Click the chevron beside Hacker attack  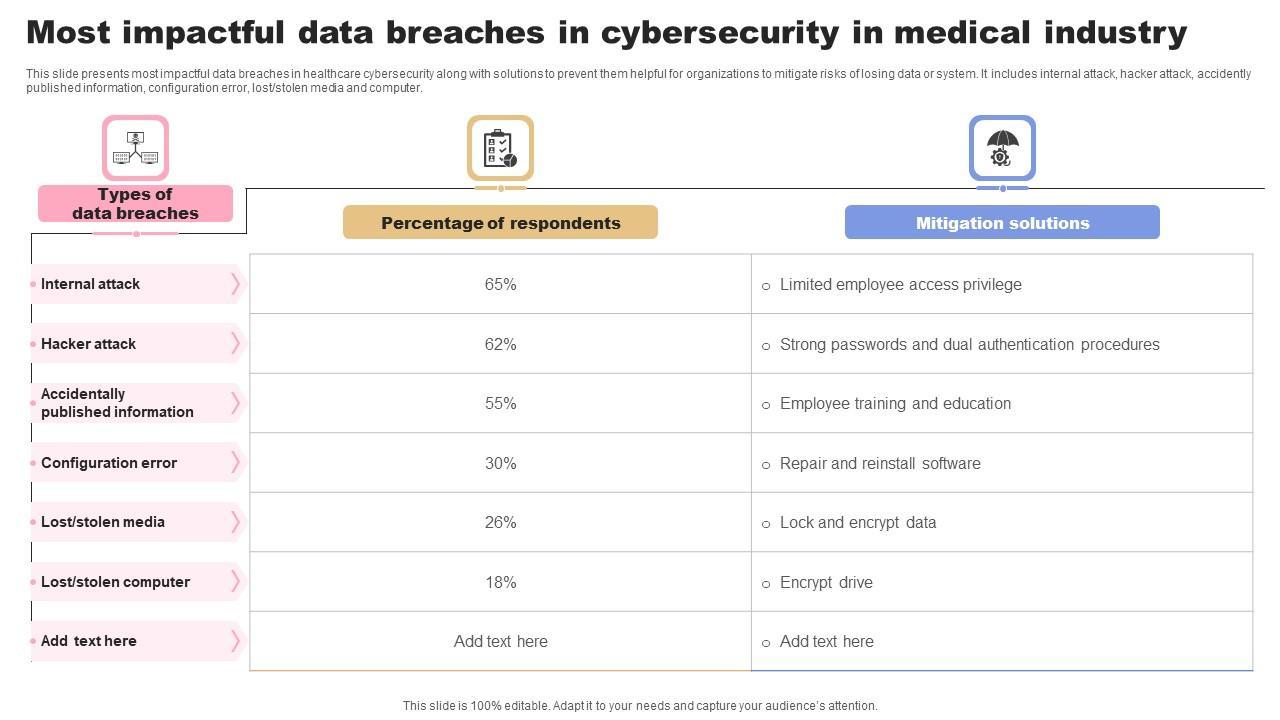[236, 343]
